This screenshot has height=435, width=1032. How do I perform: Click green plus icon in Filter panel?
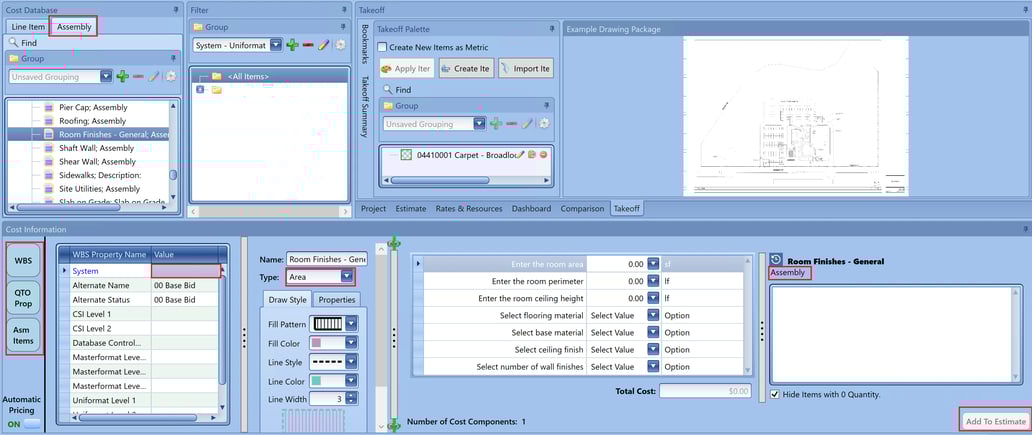tap(292, 45)
